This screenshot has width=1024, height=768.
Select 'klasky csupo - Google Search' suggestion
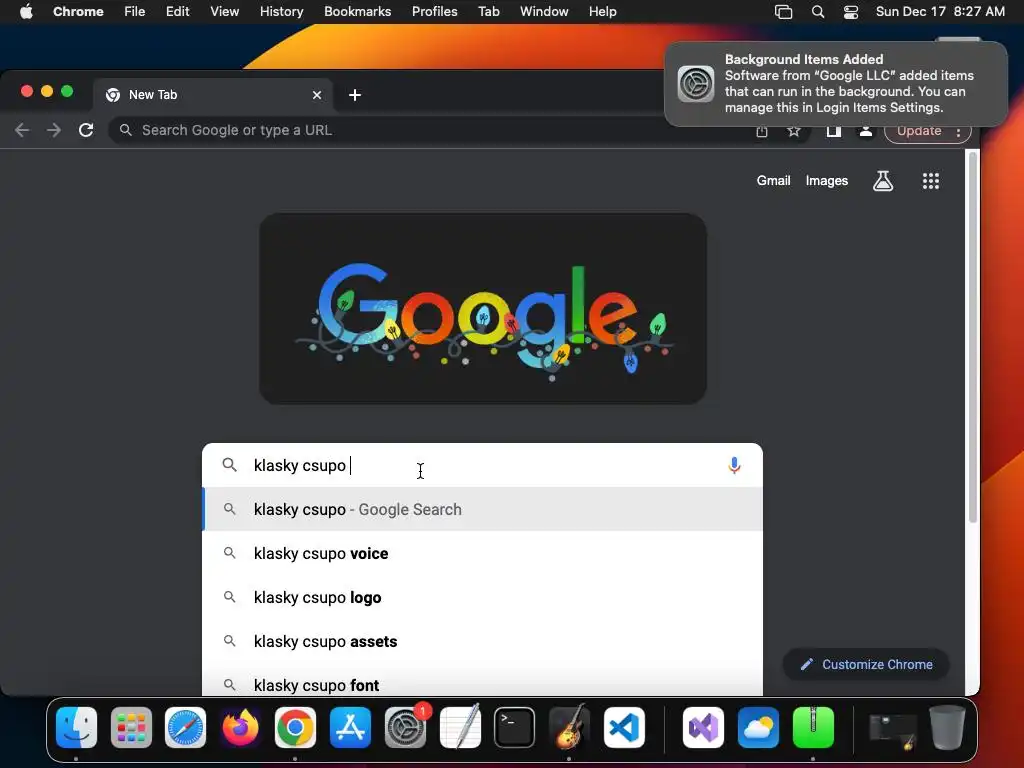[x=483, y=509]
